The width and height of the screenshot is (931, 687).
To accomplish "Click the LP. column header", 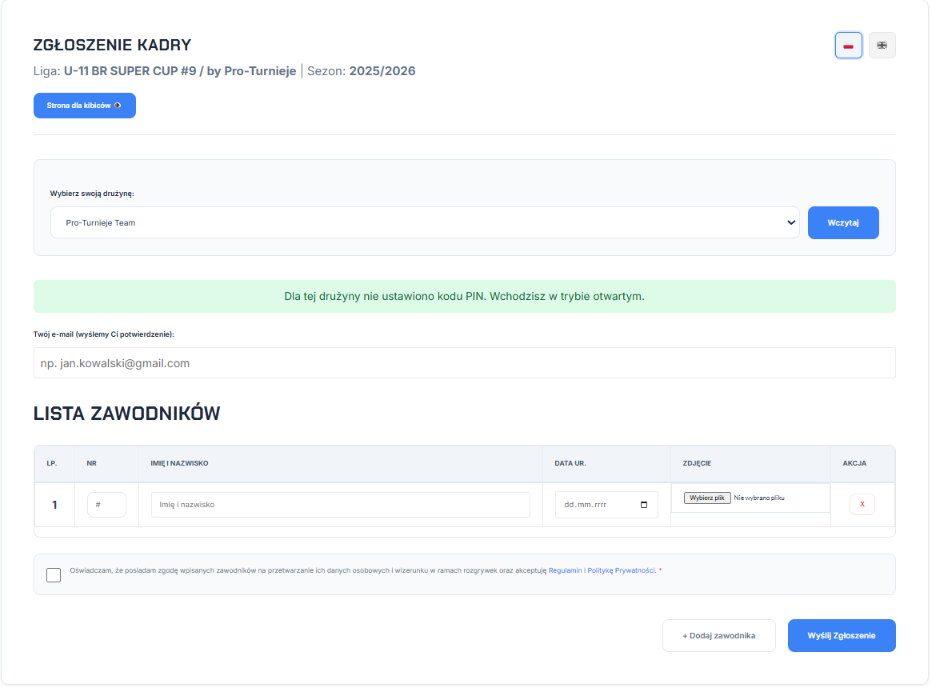I will [52, 463].
